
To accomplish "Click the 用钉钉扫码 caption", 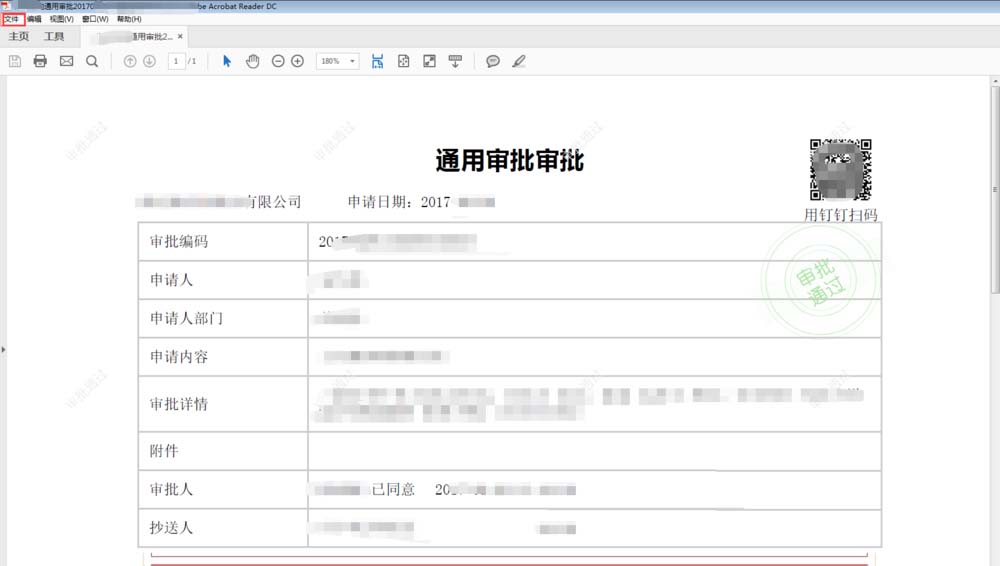I will coord(841,215).
